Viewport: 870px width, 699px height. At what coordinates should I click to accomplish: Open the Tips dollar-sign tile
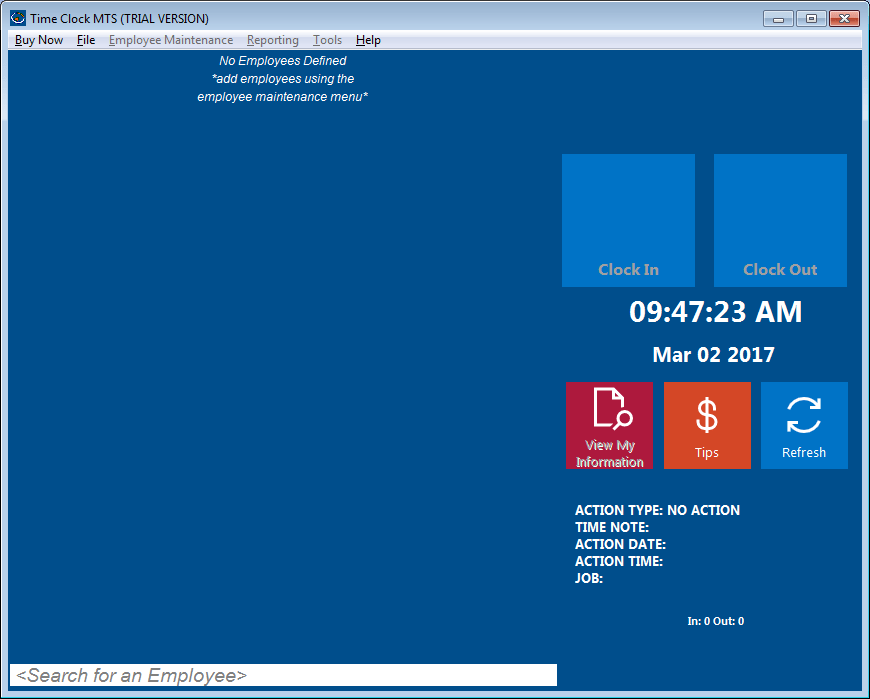click(707, 425)
